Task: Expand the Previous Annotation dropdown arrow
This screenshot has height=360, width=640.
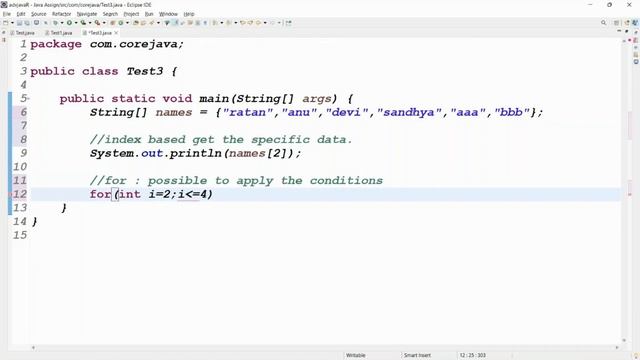Action: click(x=236, y=23)
